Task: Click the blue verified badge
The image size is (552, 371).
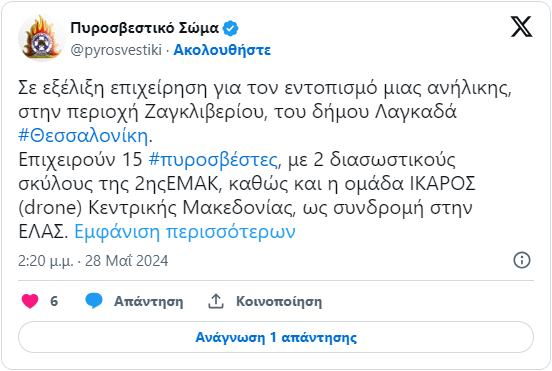Action: [231, 28]
